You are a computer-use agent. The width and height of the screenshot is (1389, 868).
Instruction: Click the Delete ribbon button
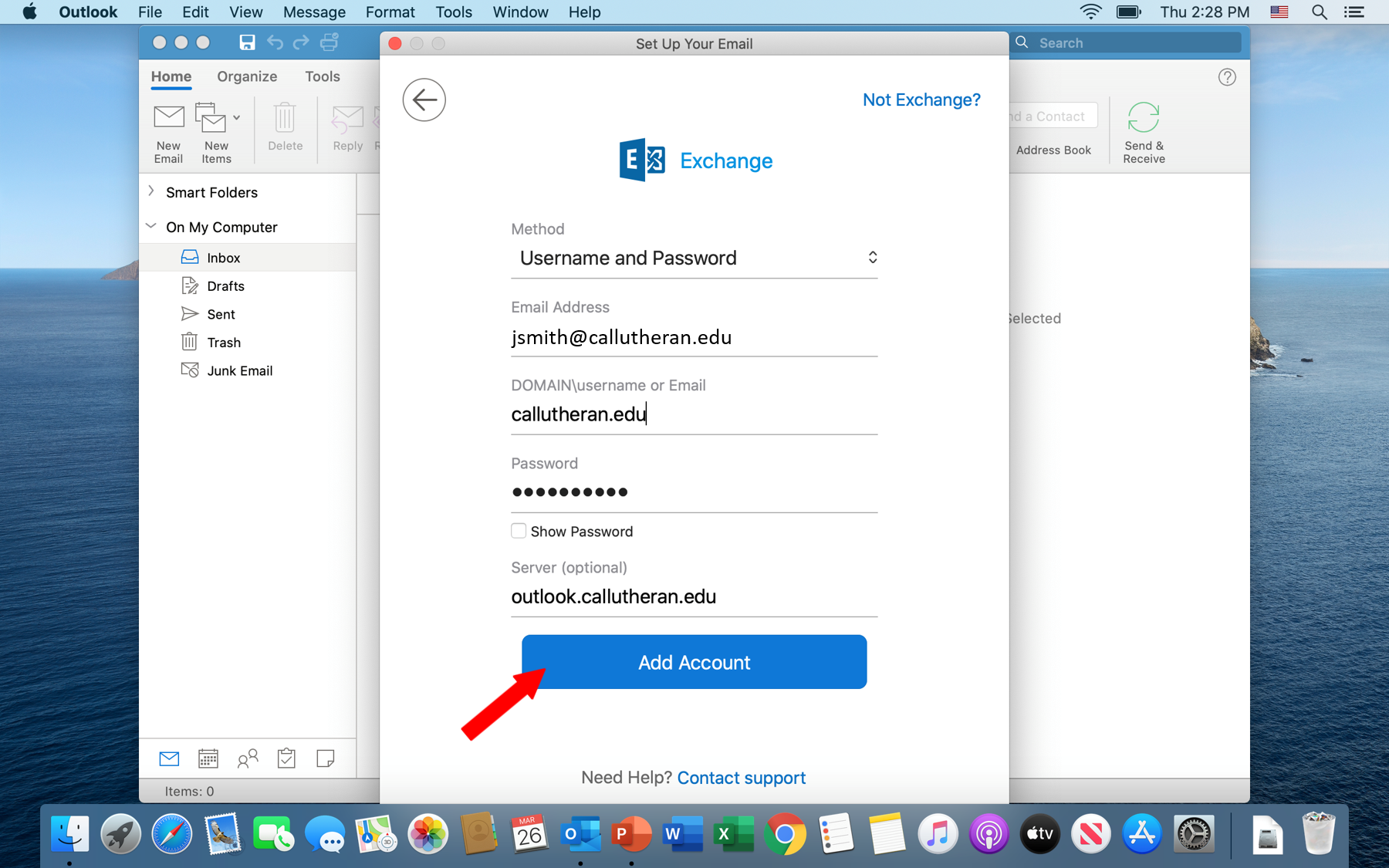[285, 127]
